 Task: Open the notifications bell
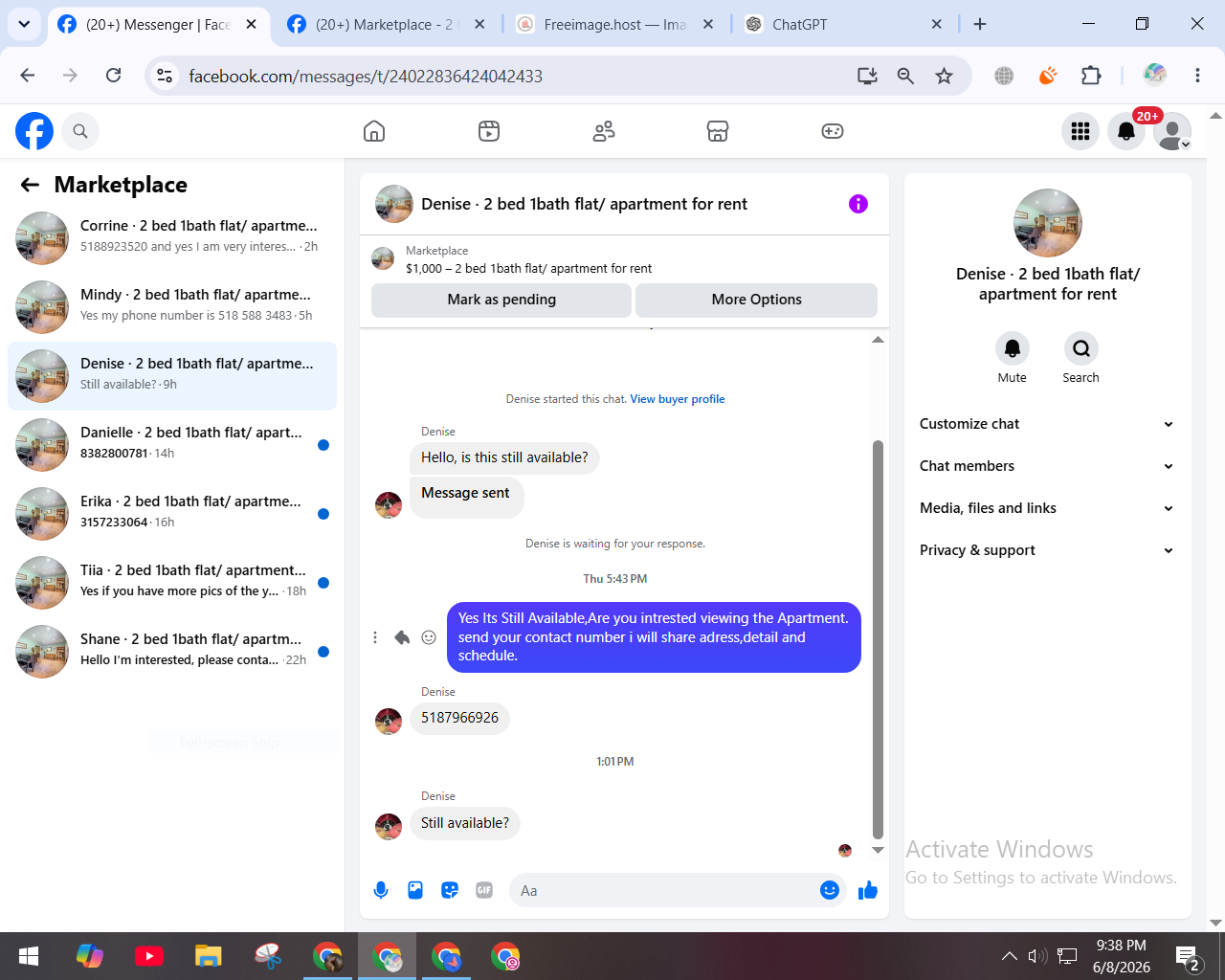(x=1126, y=131)
